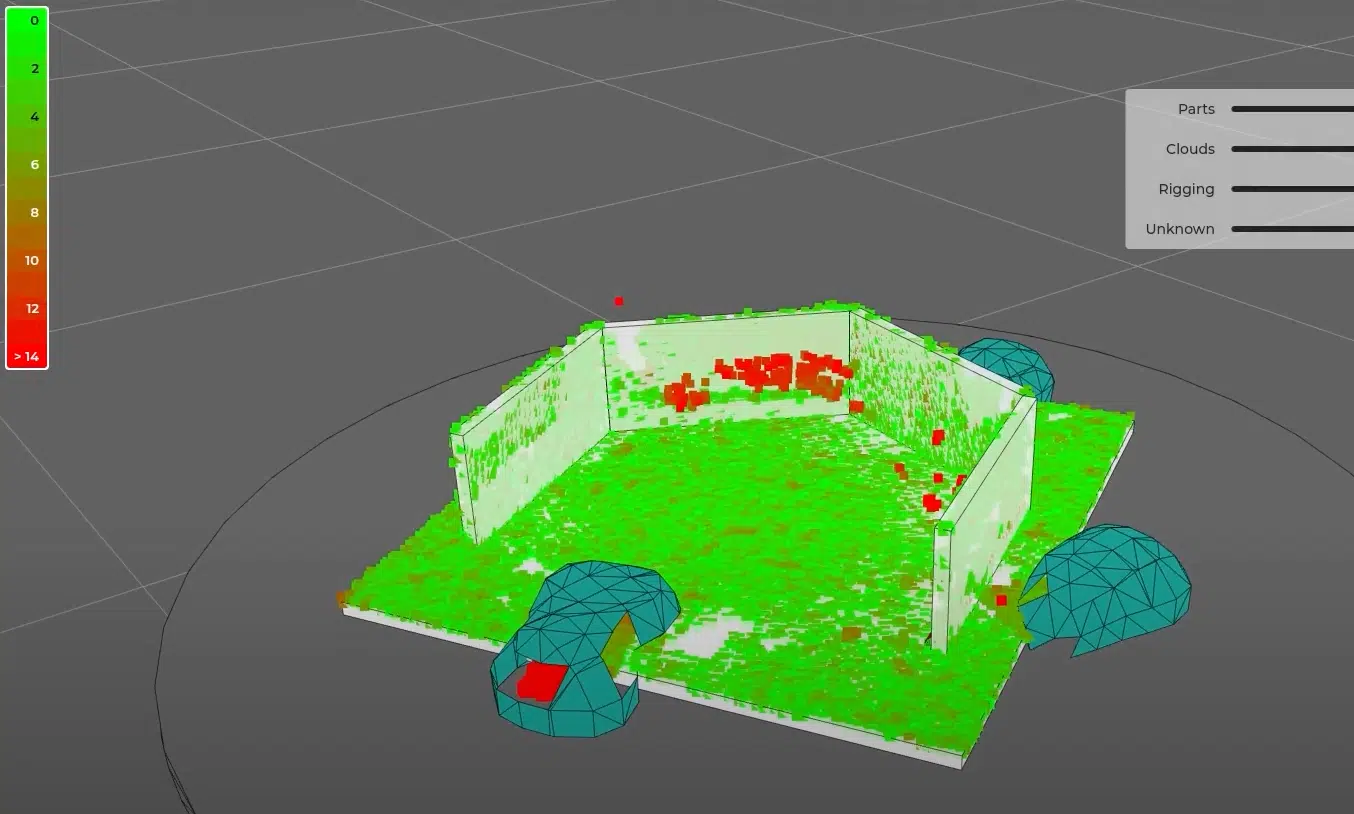The image size is (1354, 814).
Task: Click the Clouds opacity slider track
Action: 1292,149
